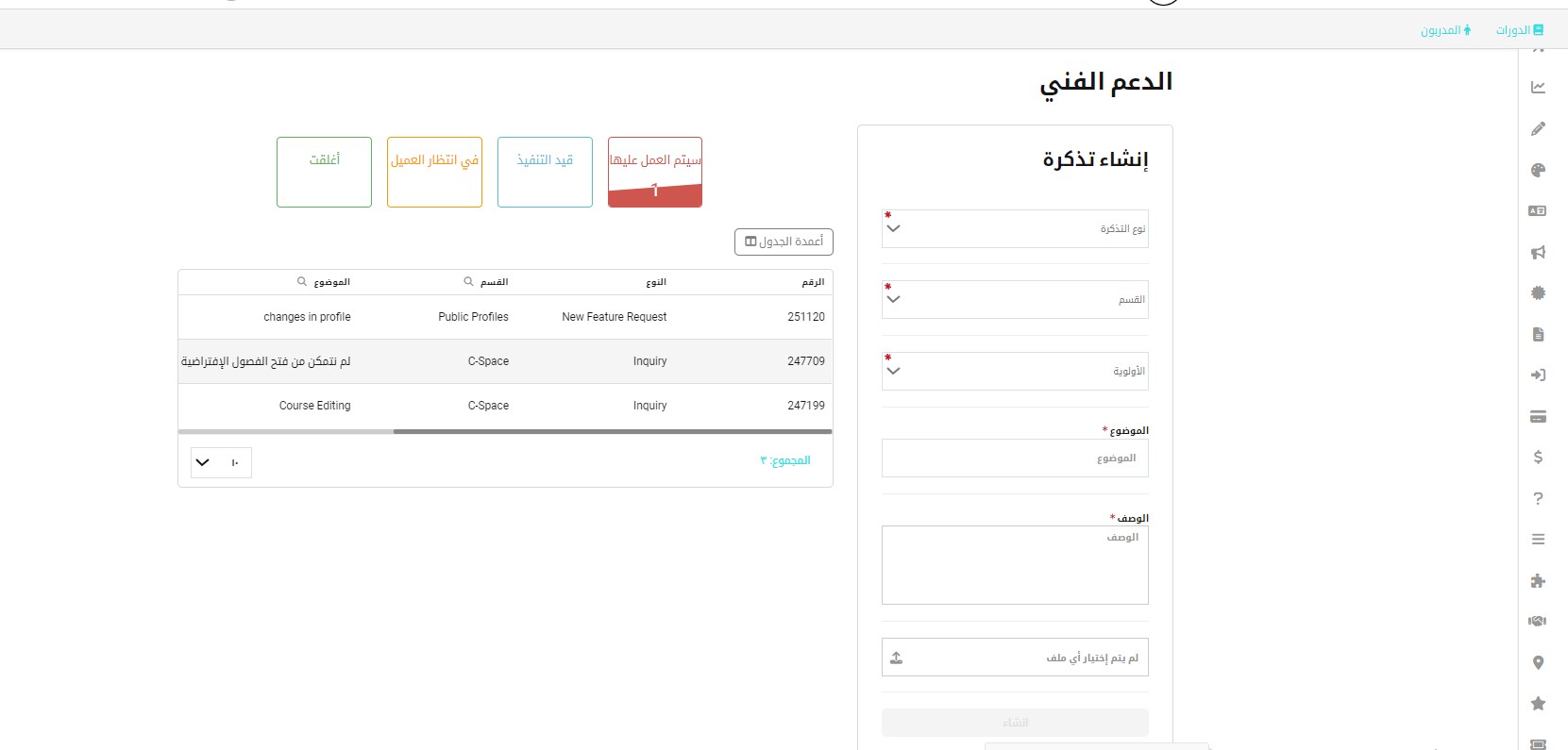Click the map pin location icon
The width and height of the screenshot is (1568, 750).
(1538, 662)
